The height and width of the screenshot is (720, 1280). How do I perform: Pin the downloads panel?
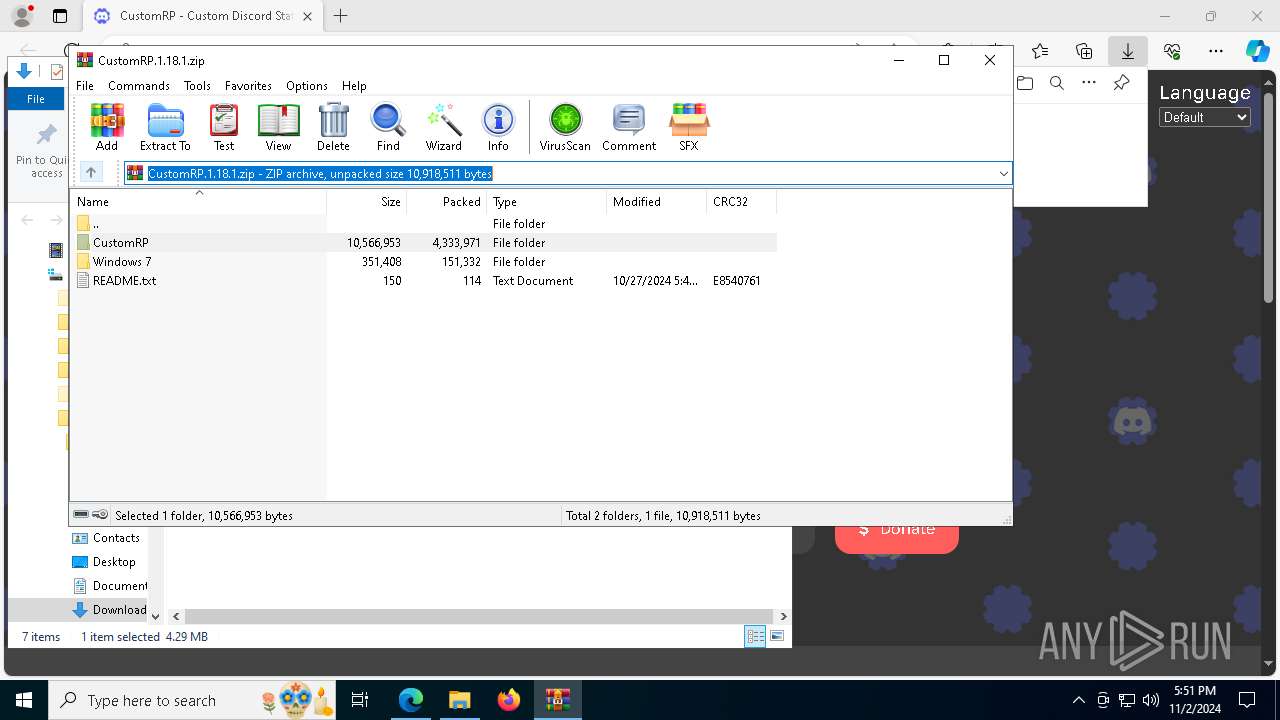1121,83
